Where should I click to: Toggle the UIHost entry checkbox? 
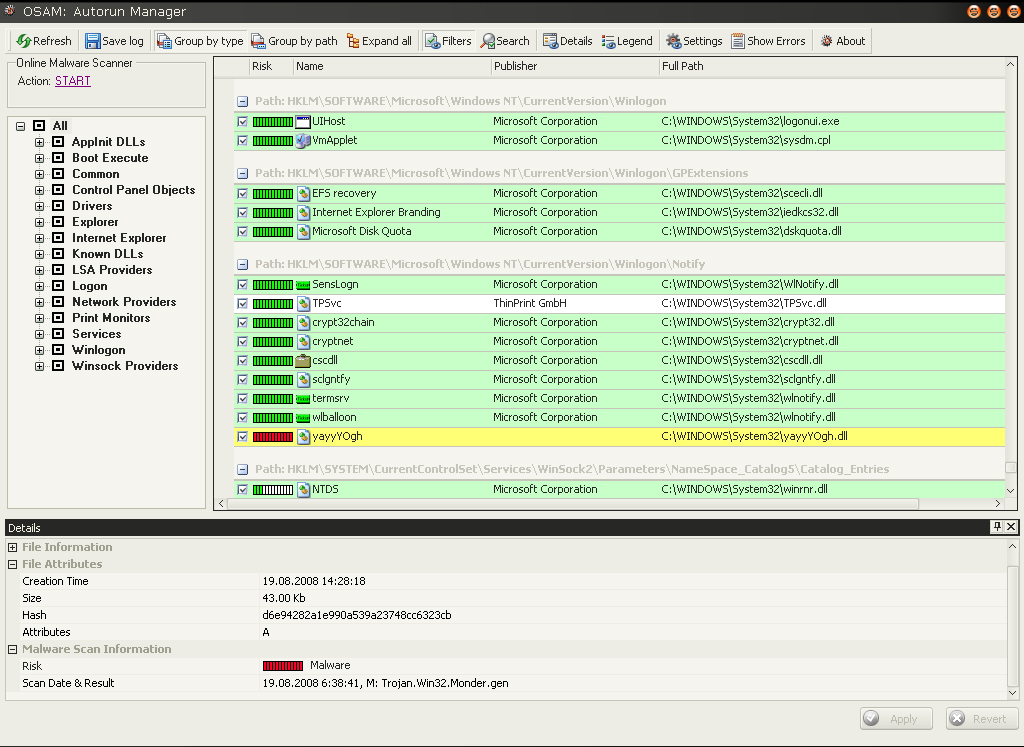coord(243,121)
